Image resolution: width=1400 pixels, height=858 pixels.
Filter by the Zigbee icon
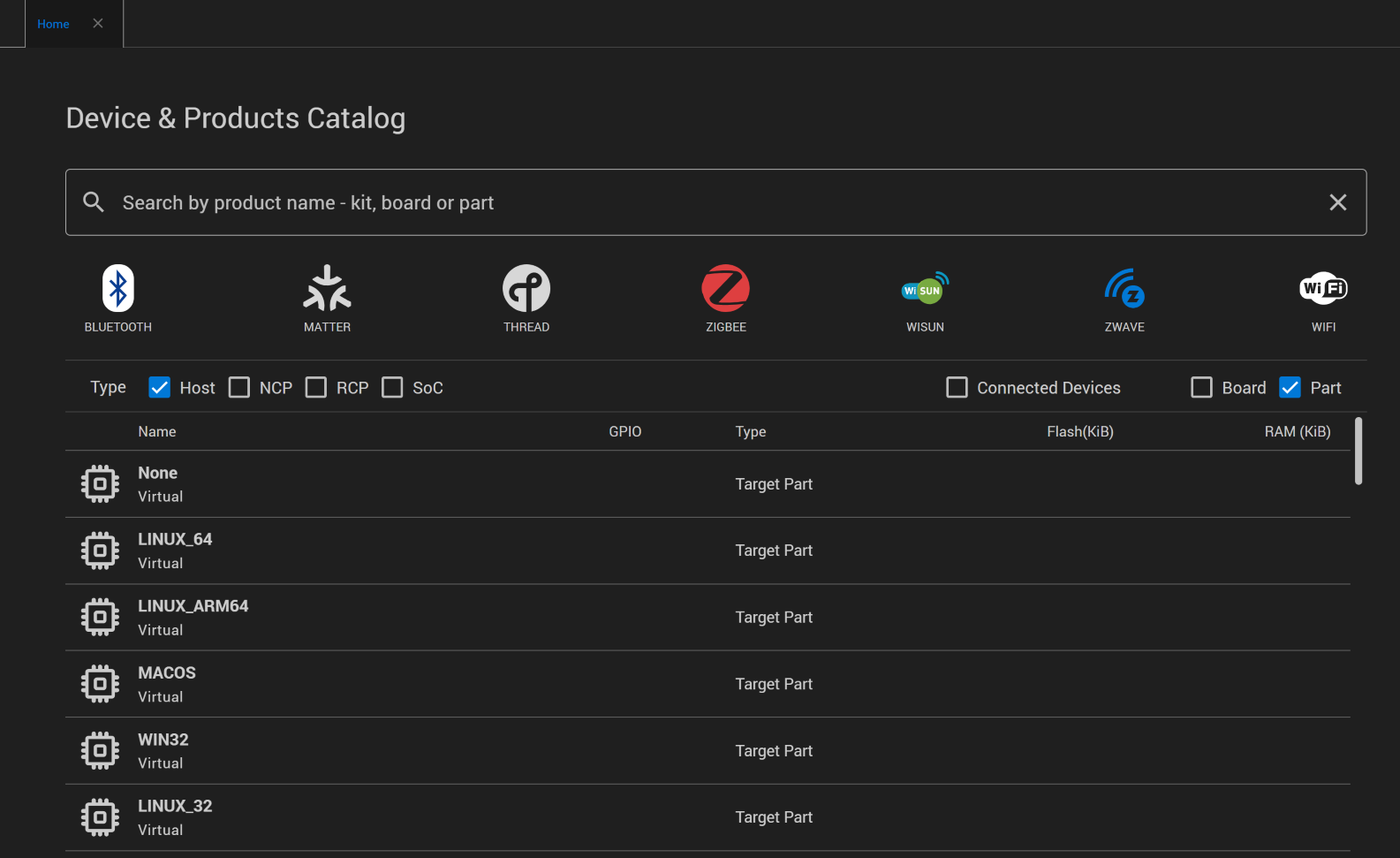tap(726, 288)
